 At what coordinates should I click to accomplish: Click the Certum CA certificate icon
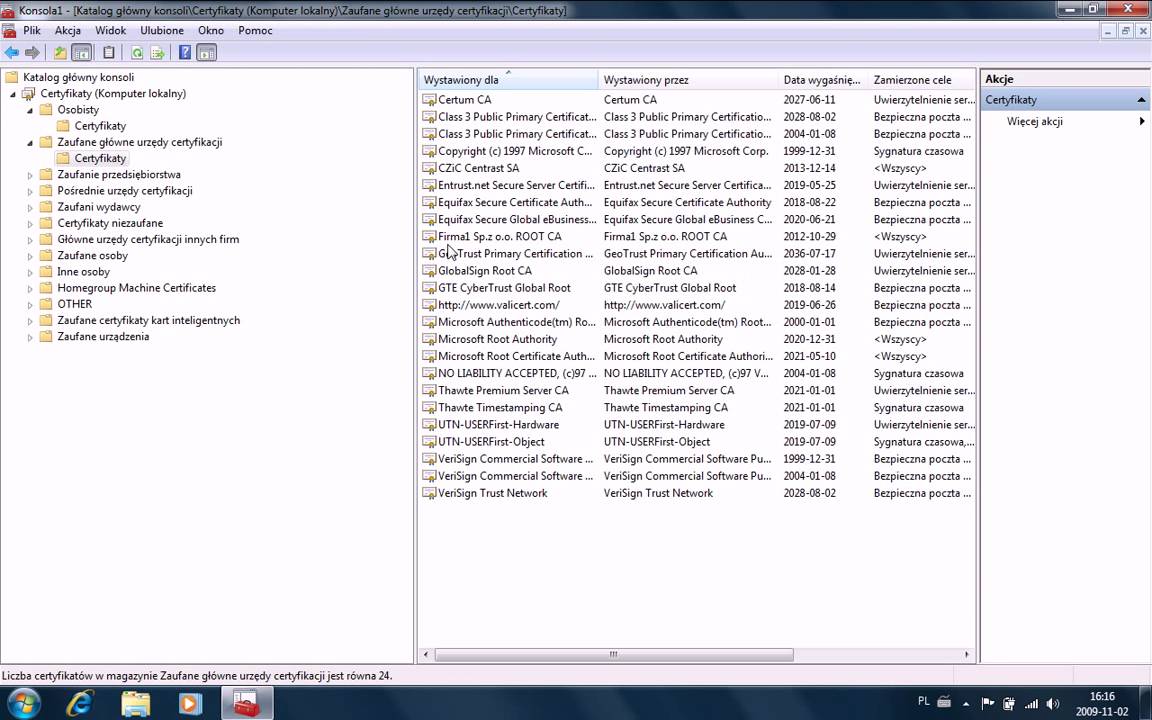pos(429,99)
